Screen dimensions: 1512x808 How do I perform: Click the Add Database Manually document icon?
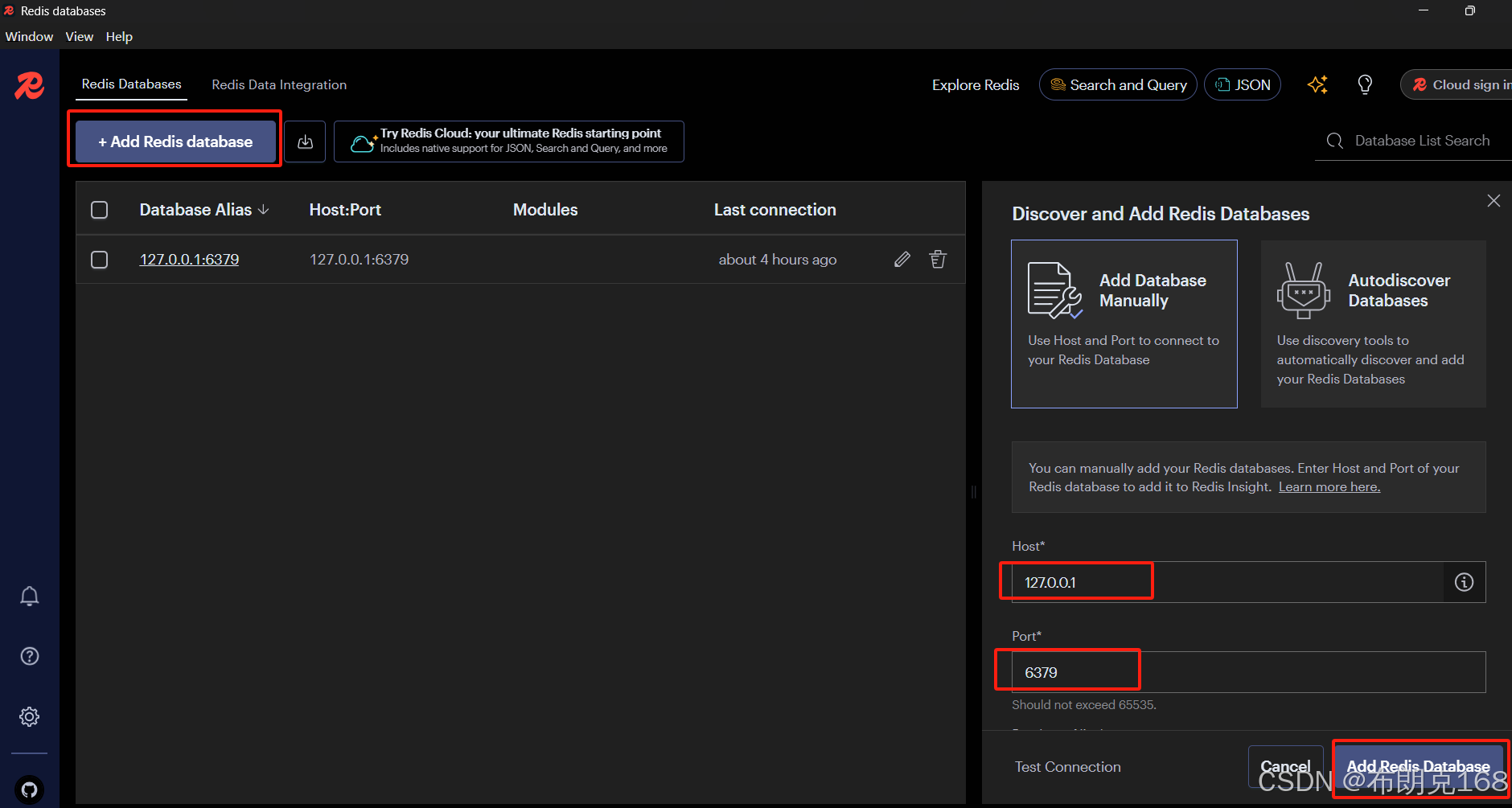1054,290
